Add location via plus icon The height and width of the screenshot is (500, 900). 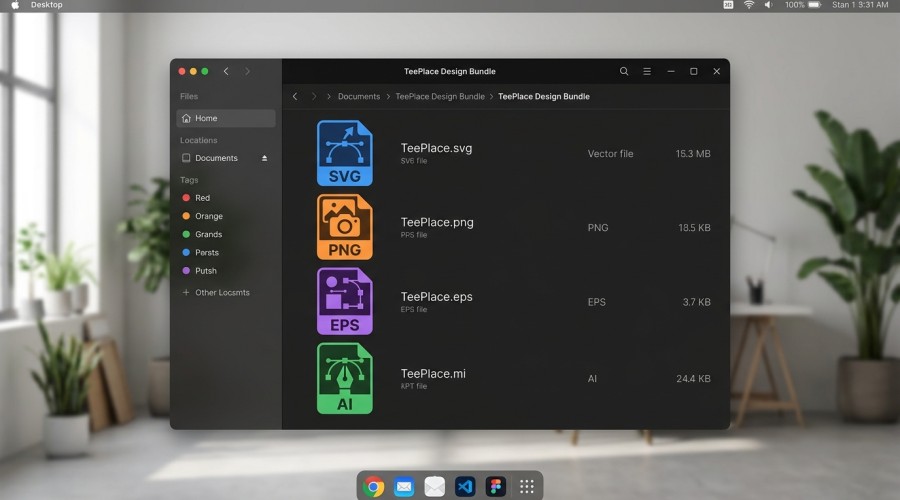(185, 292)
